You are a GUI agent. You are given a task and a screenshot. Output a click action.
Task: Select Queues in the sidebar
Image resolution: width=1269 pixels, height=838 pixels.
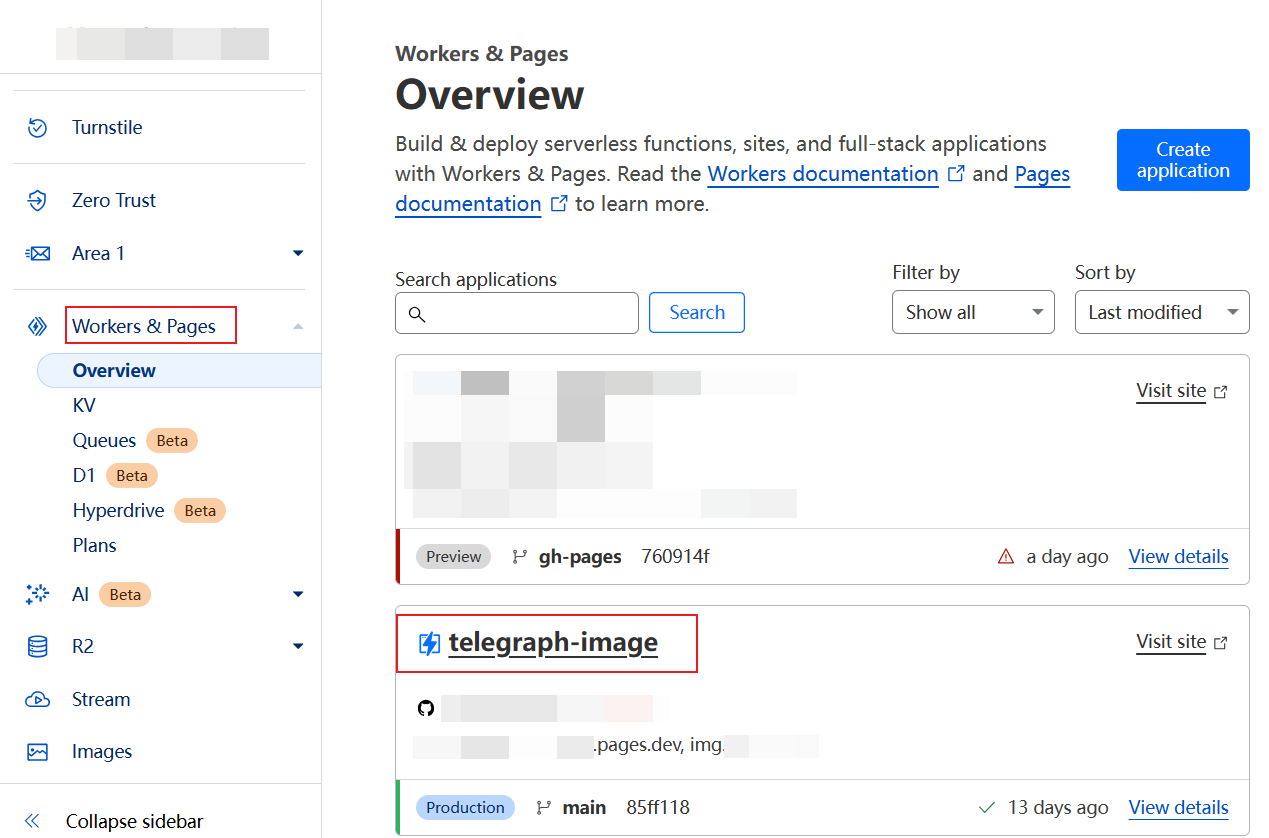point(104,440)
